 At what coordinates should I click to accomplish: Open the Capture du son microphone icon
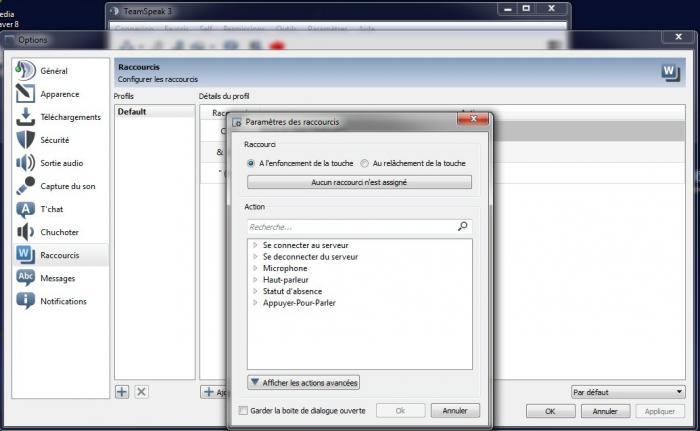[25, 186]
